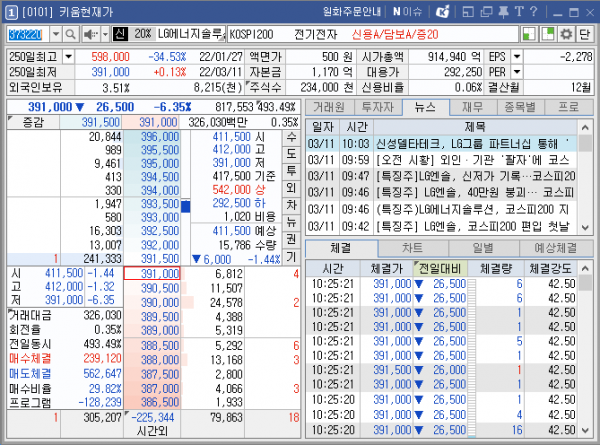Viewport: 600px width, 445px height.
Task: Click the 뉴 vertical side button
Action: [x=291, y=222]
